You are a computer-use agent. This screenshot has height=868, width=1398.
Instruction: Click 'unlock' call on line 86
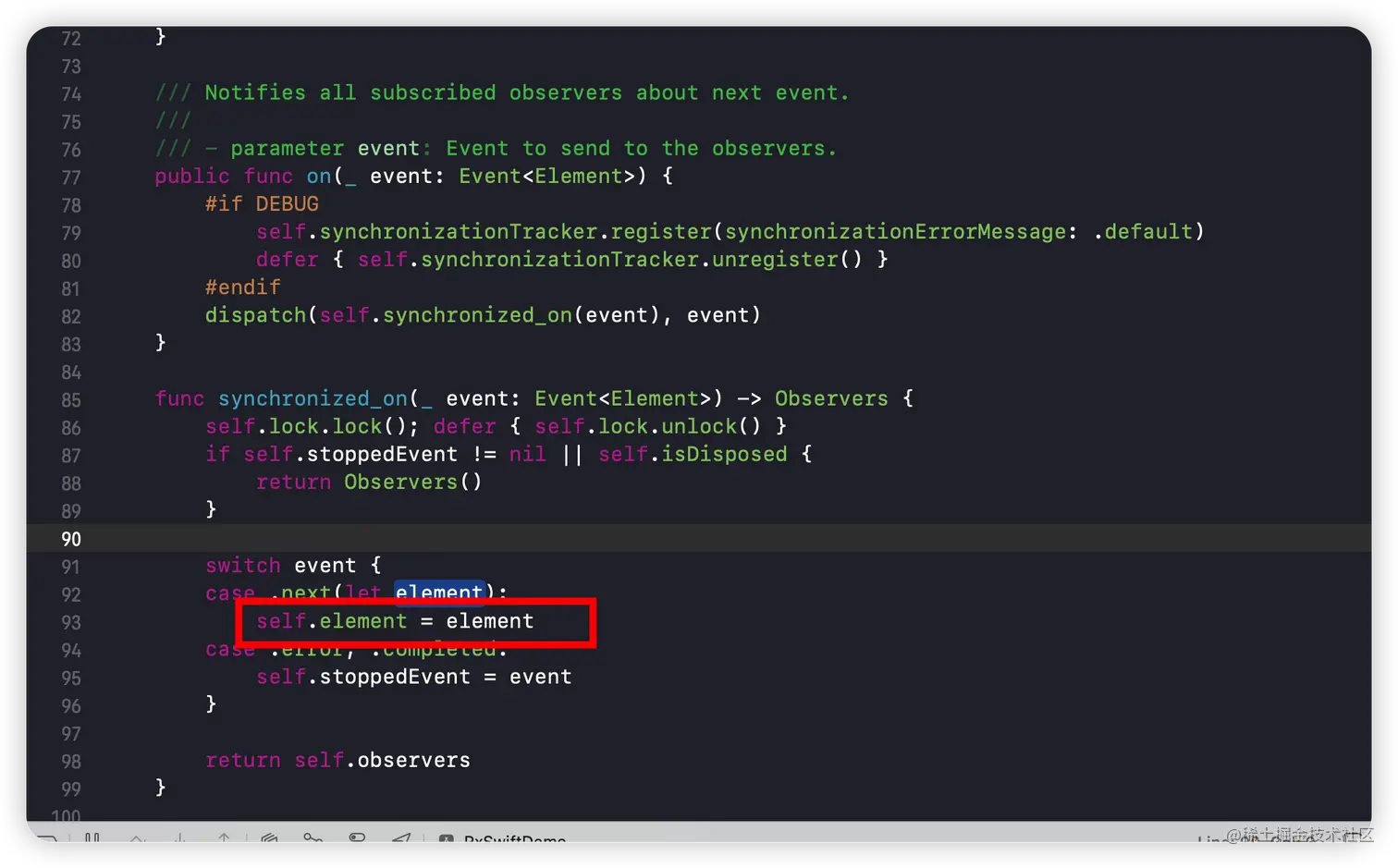pos(699,426)
